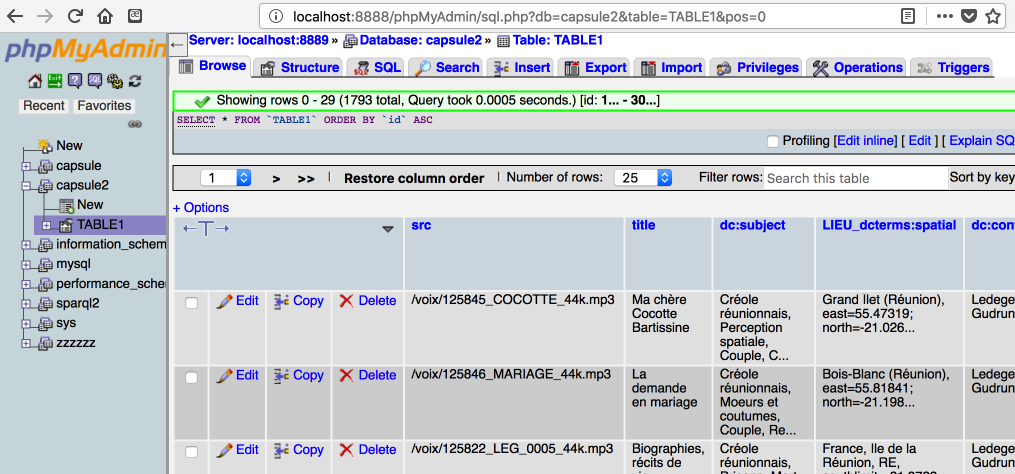The width and height of the screenshot is (1015, 474).
Task: Open reader view icon in address bar
Action: tap(909, 16)
